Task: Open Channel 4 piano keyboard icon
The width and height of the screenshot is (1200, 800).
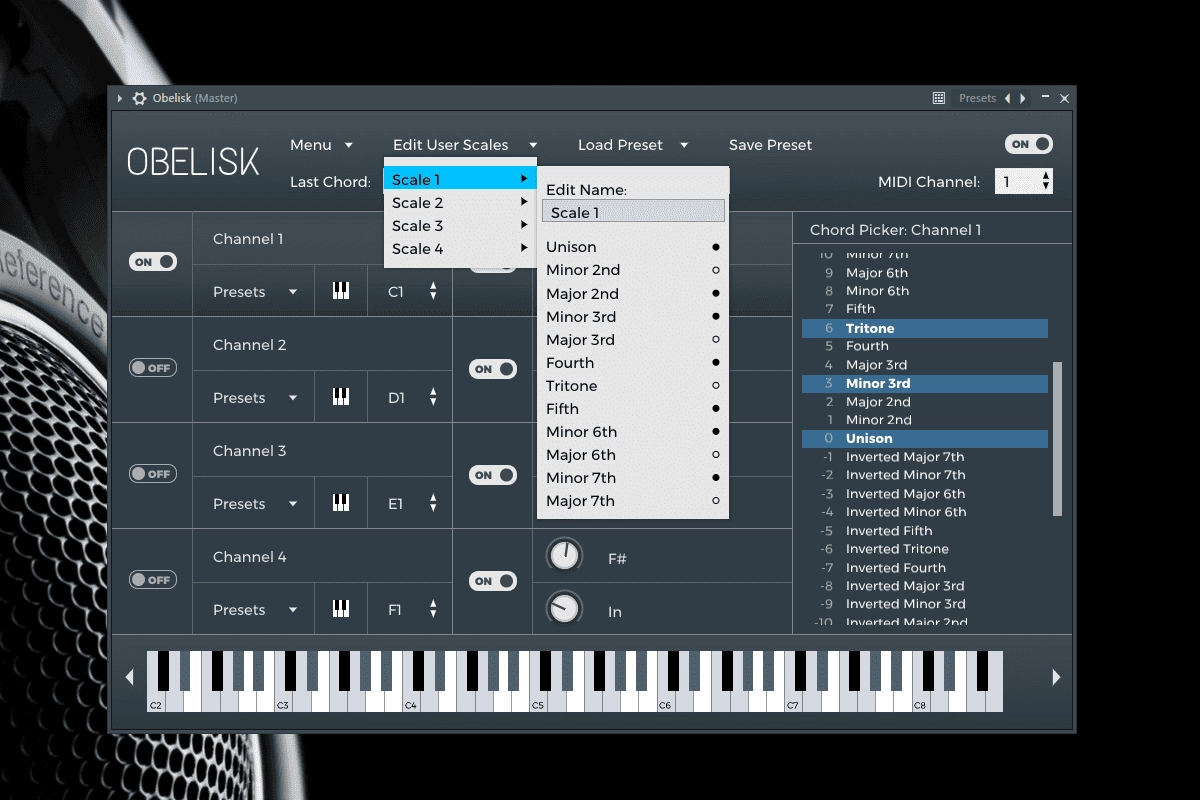Action: (341, 609)
